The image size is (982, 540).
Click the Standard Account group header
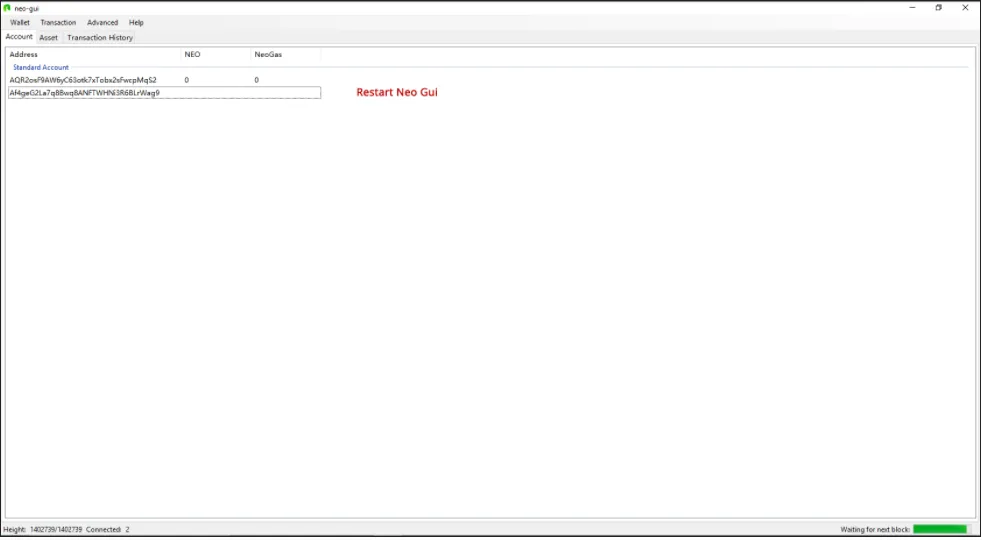41,67
